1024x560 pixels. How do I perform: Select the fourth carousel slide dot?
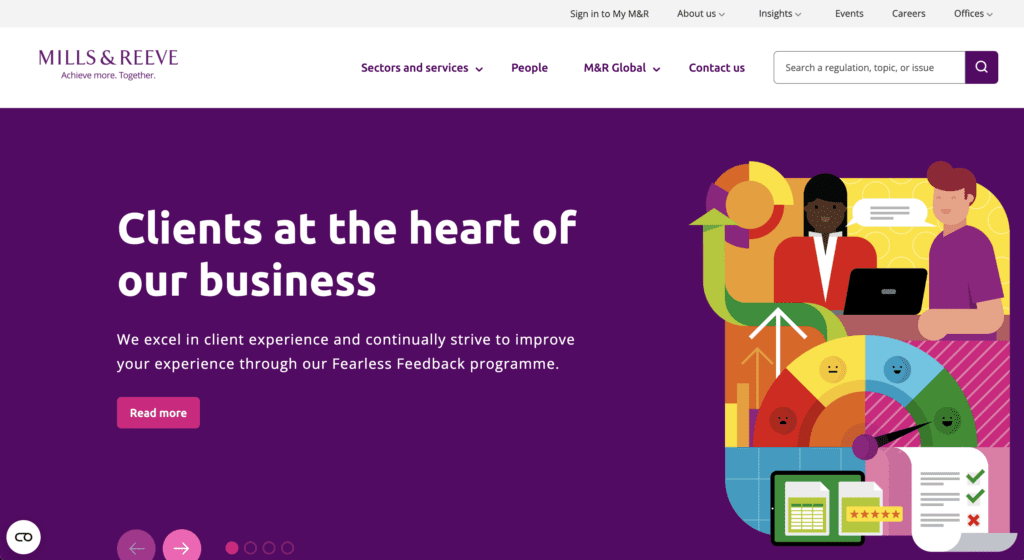[287, 548]
